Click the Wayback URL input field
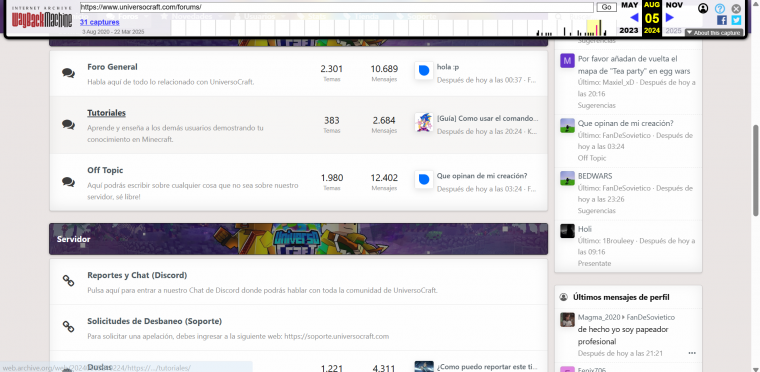760x372 pixels. coord(336,7)
